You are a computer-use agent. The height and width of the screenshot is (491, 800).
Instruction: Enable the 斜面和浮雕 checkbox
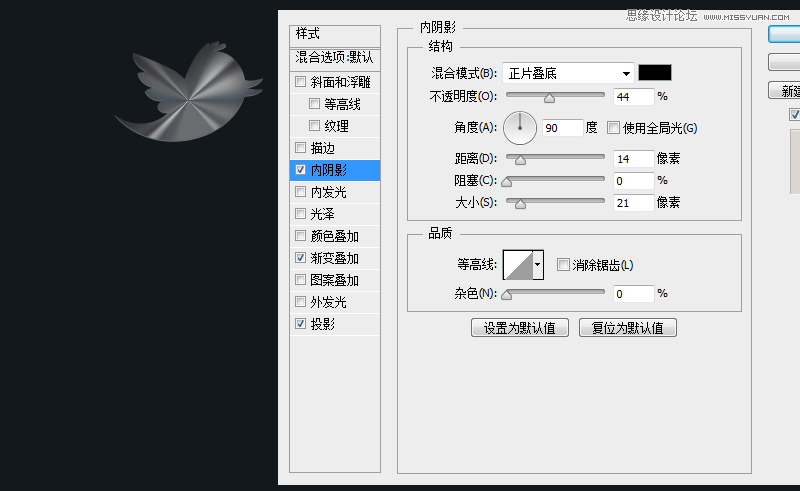point(301,82)
